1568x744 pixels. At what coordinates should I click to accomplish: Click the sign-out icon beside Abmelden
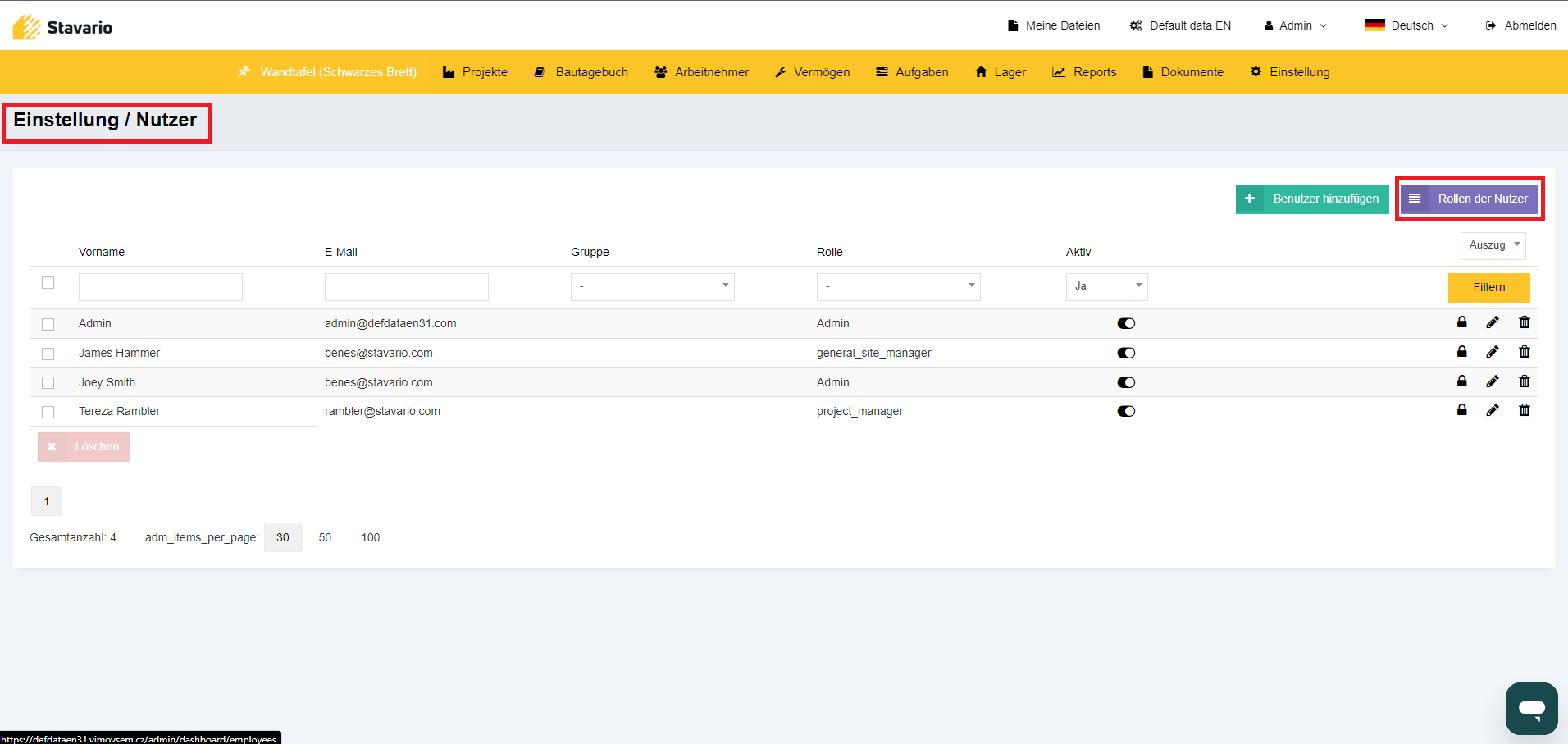tap(1491, 25)
